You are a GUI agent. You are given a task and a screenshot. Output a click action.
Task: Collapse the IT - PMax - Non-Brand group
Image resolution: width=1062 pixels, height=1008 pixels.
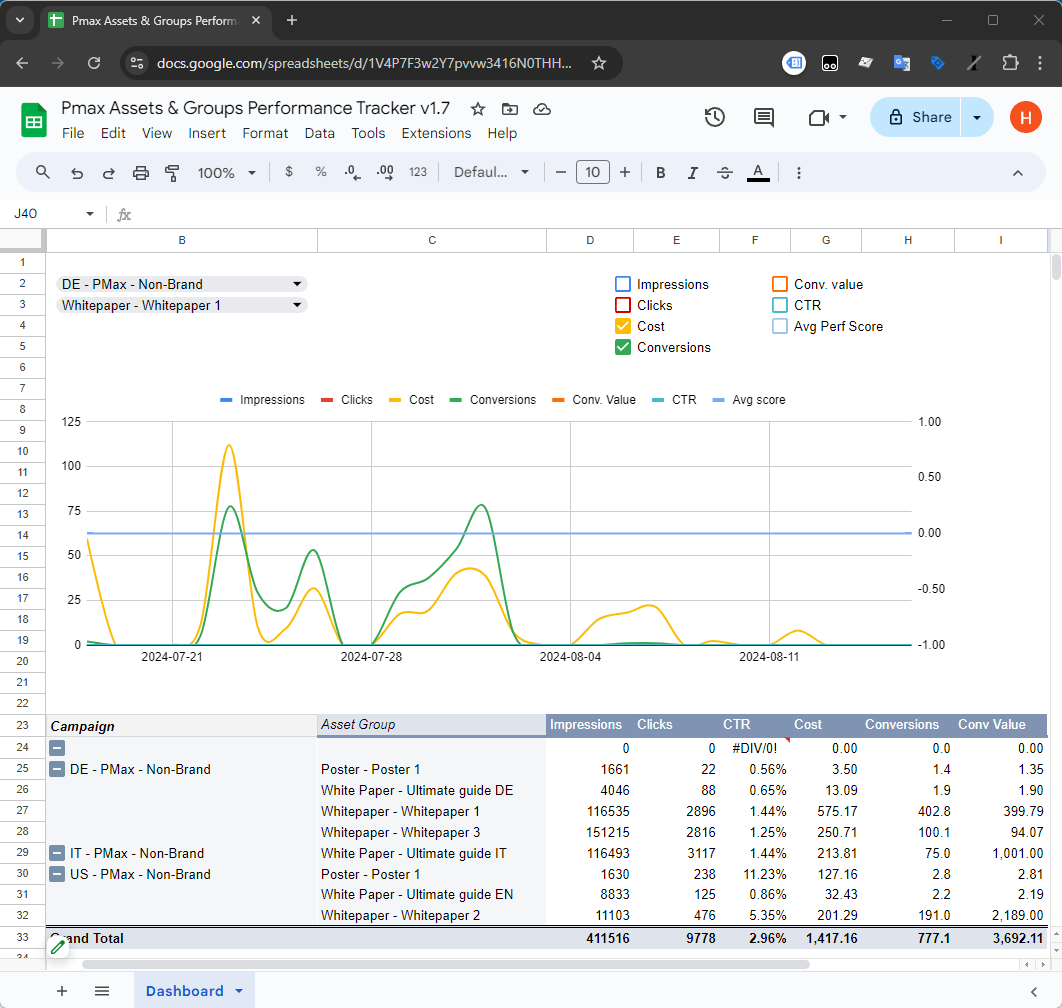[x=57, y=853]
